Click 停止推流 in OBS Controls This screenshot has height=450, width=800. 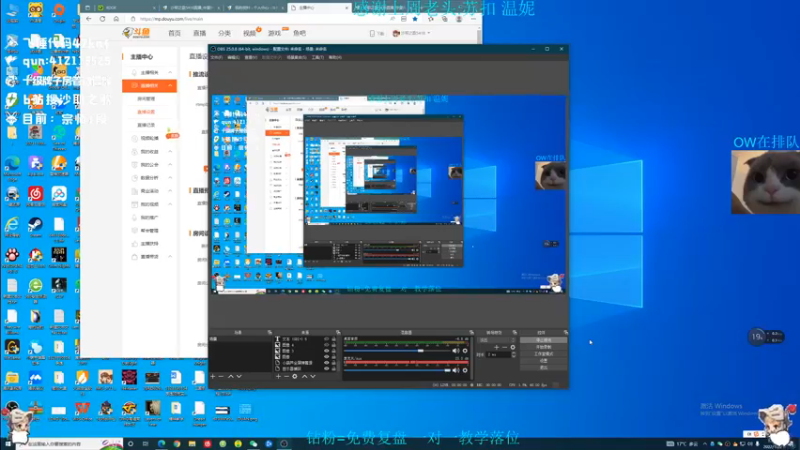coord(543,340)
